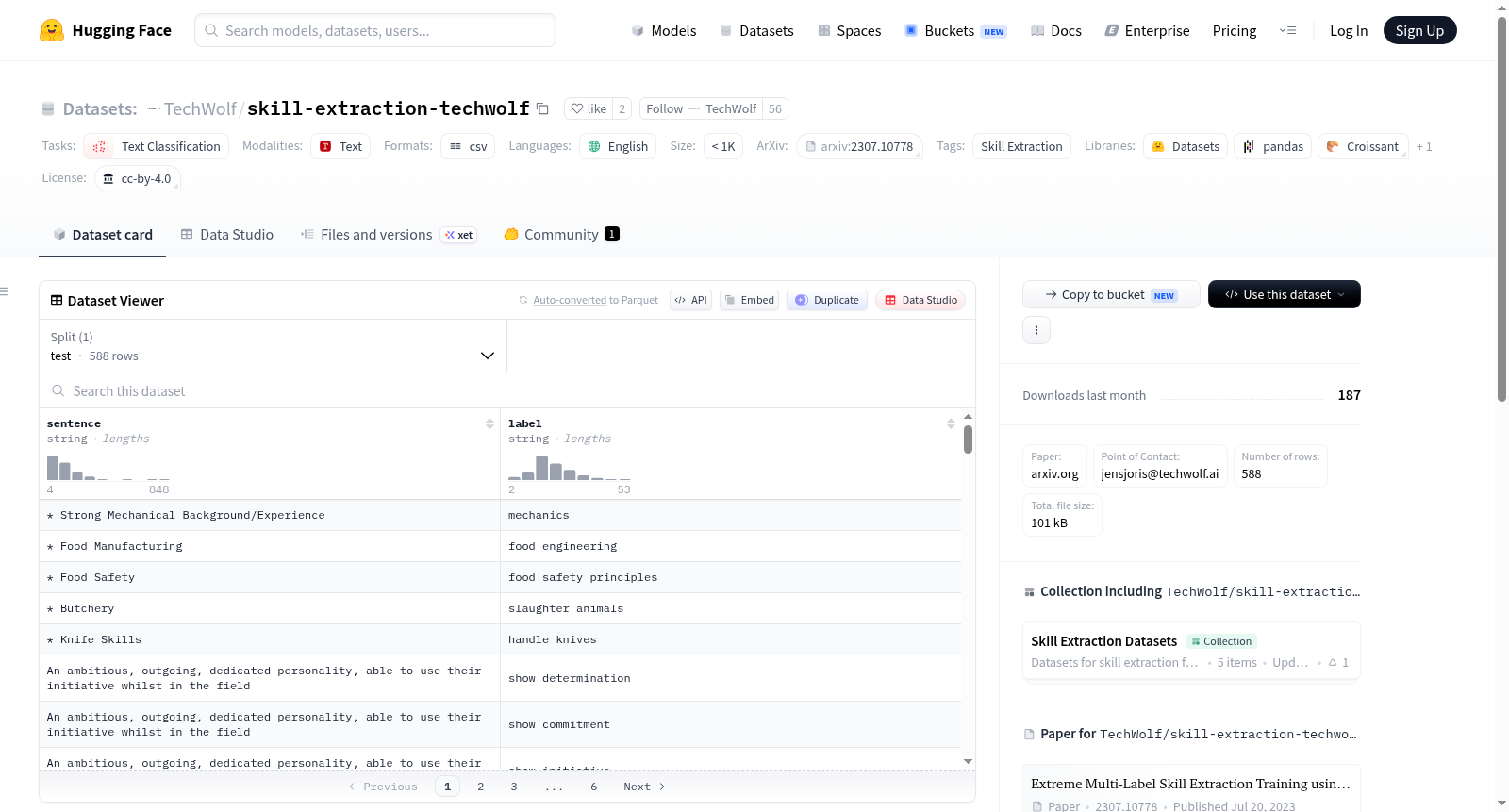Open the arxiv:2307.10778 tag

[859, 146]
